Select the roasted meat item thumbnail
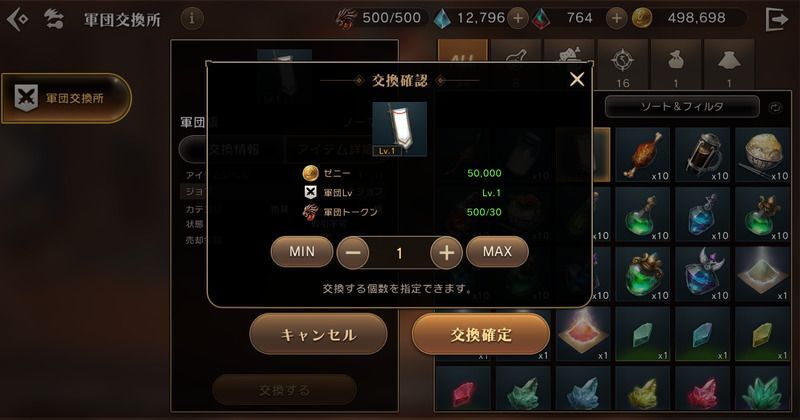 pos(642,155)
